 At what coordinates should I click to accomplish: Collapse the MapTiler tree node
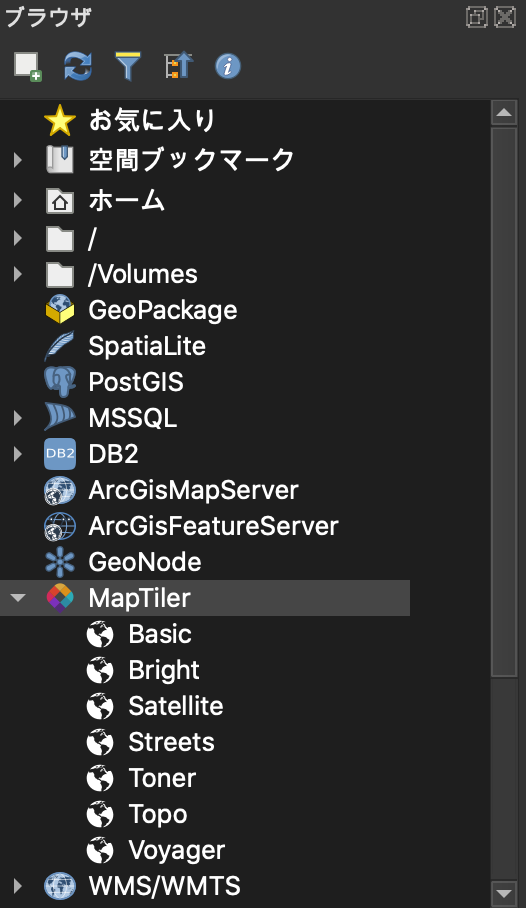pos(18,598)
